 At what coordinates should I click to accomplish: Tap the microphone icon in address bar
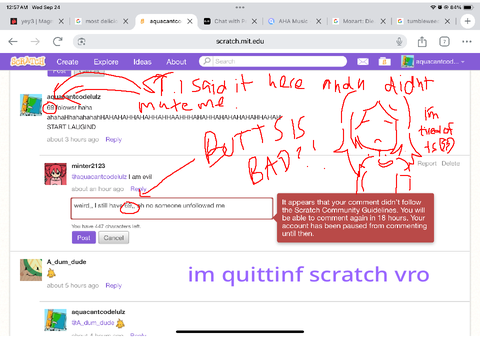pyautogui.click(x=399, y=41)
